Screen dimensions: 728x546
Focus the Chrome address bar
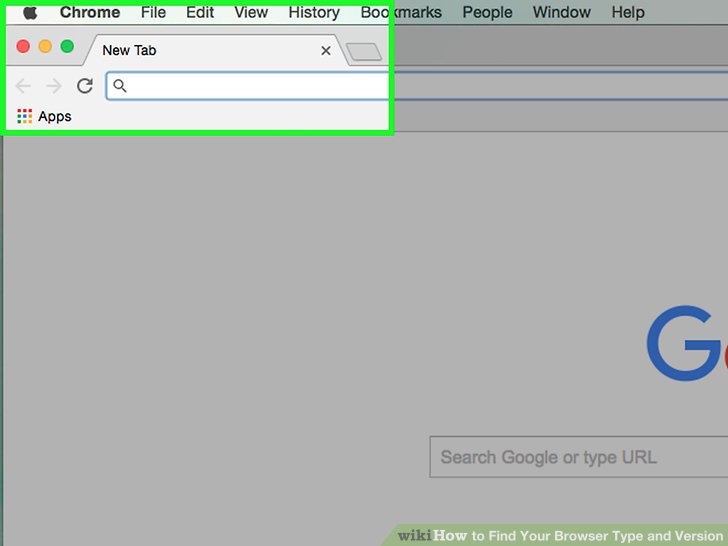pyautogui.click(x=417, y=86)
